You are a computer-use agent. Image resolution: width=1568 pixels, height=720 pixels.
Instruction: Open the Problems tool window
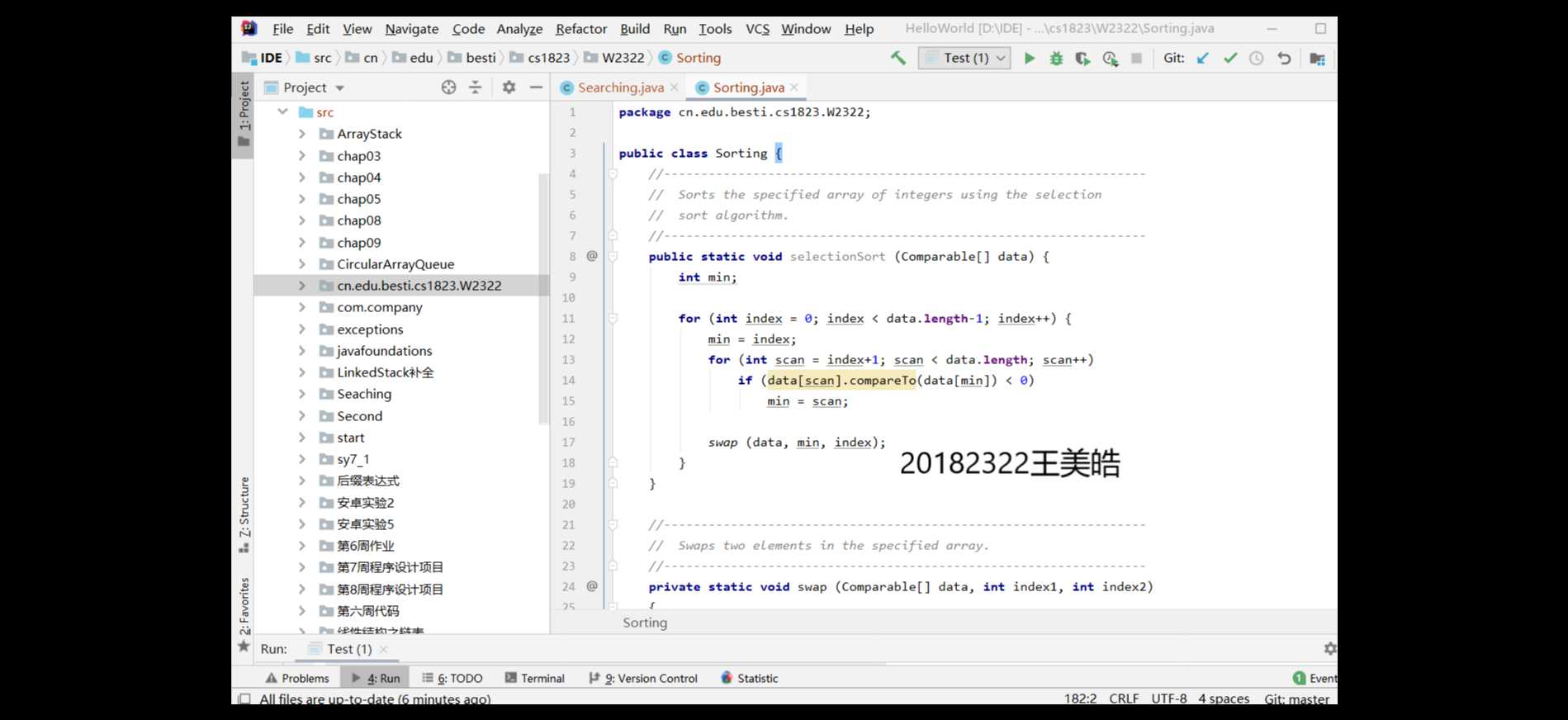coord(296,679)
